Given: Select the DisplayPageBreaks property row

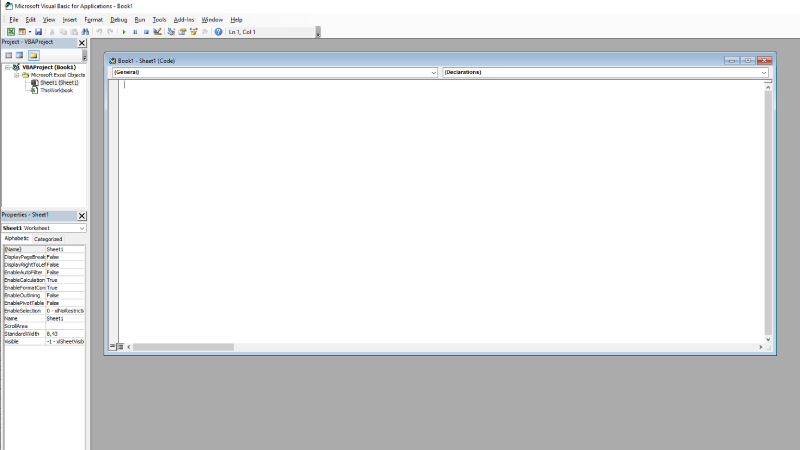Looking at the screenshot, I should tap(44, 257).
